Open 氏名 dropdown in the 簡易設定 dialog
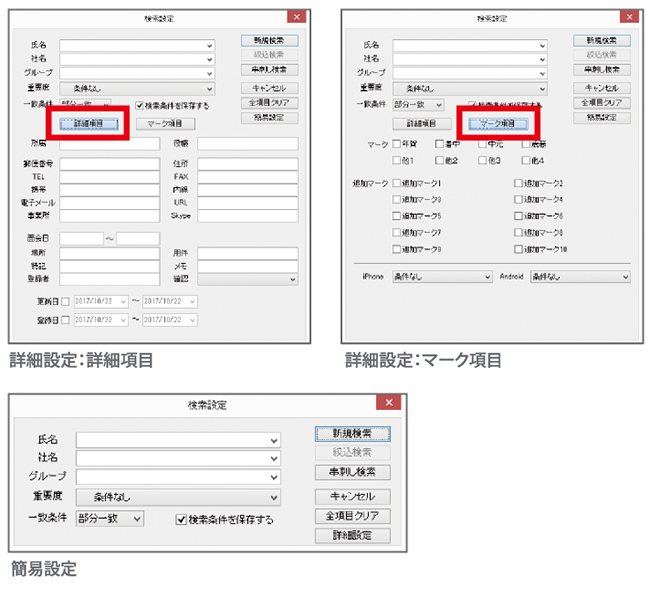Viewport: 650px width, 598px height. [x=274, y=441]
